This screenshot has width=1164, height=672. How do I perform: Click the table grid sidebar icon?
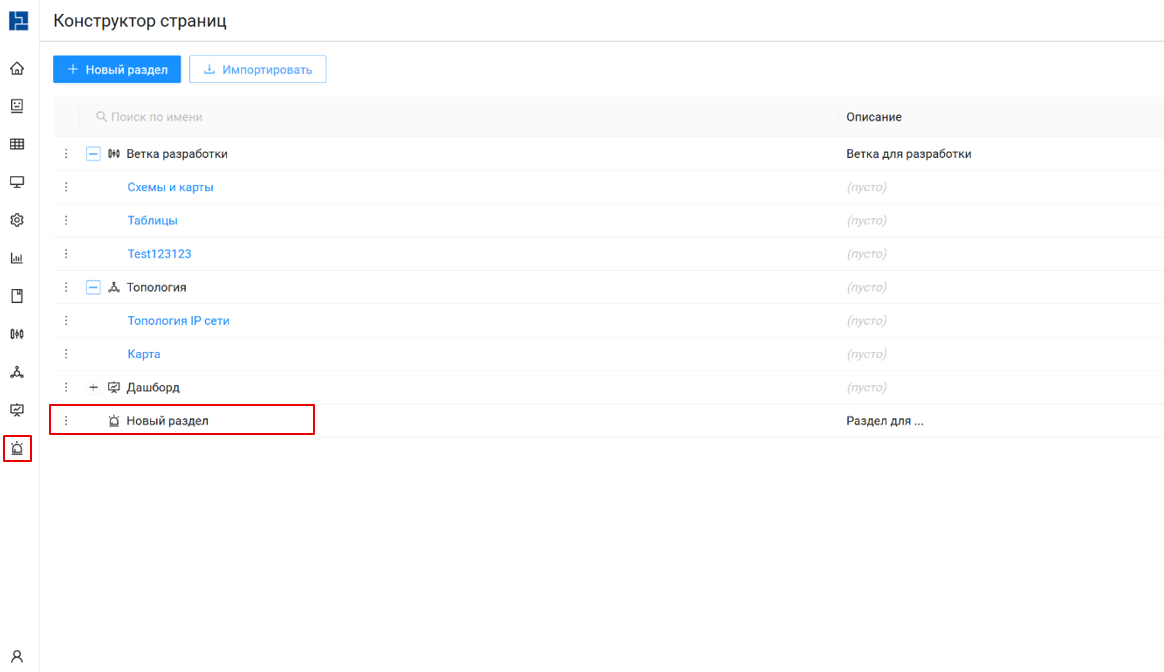17,145
